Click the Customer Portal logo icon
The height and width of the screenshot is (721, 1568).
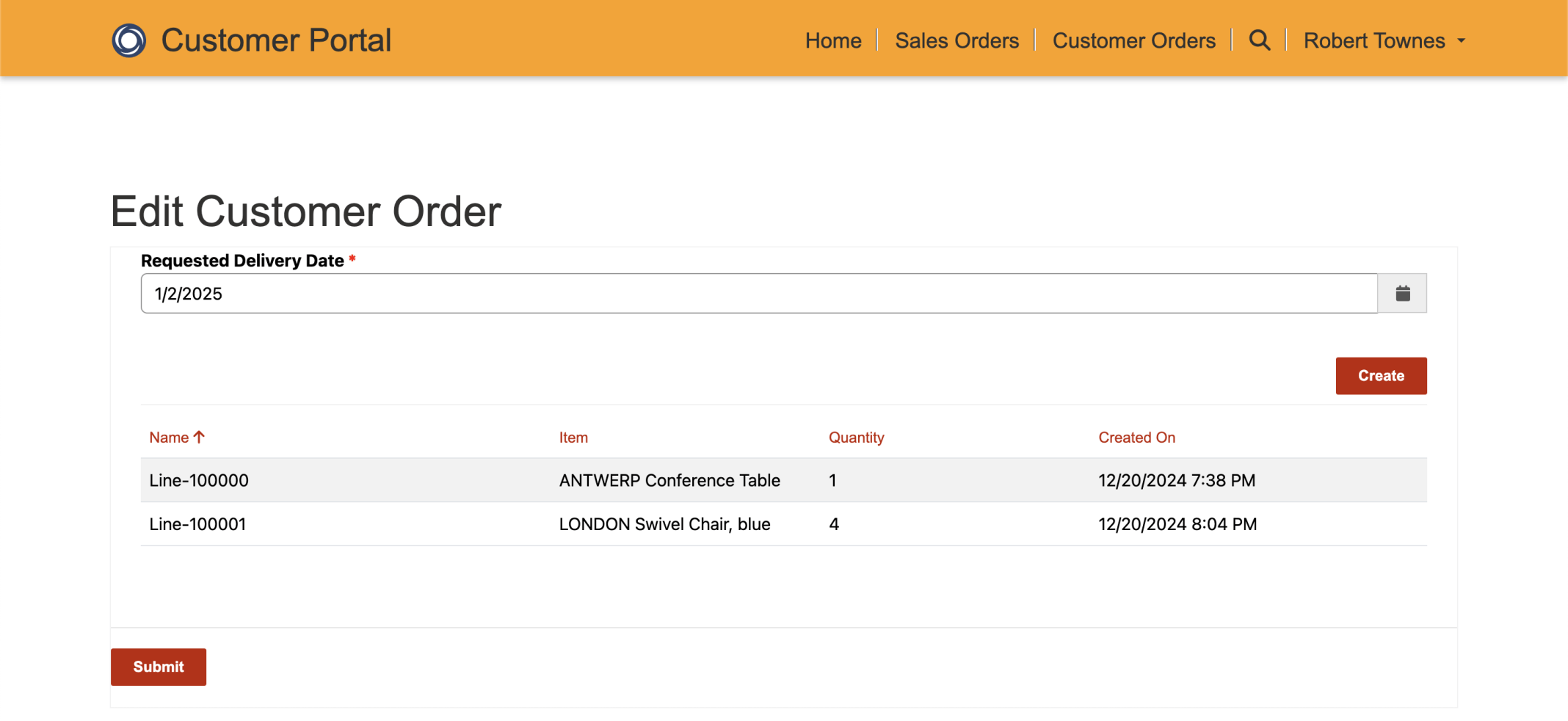128,40
